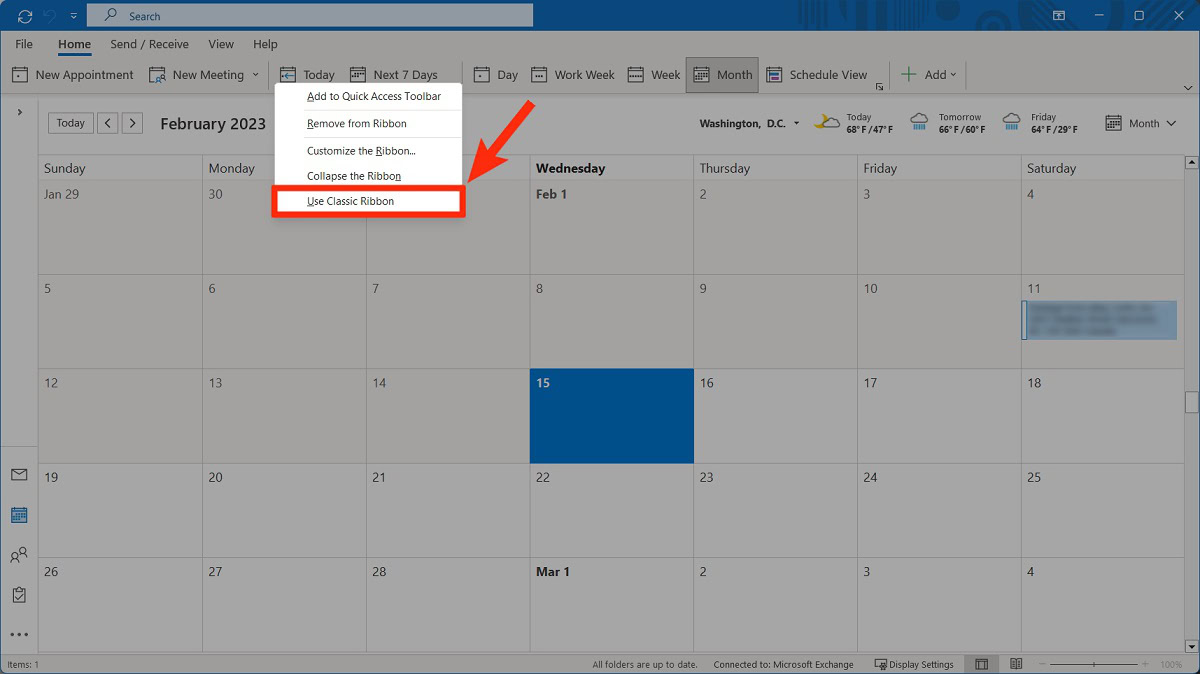Screen dimensions: 1200x674
Task: Open the Calendar module icon
Action: tap(19, 515)
